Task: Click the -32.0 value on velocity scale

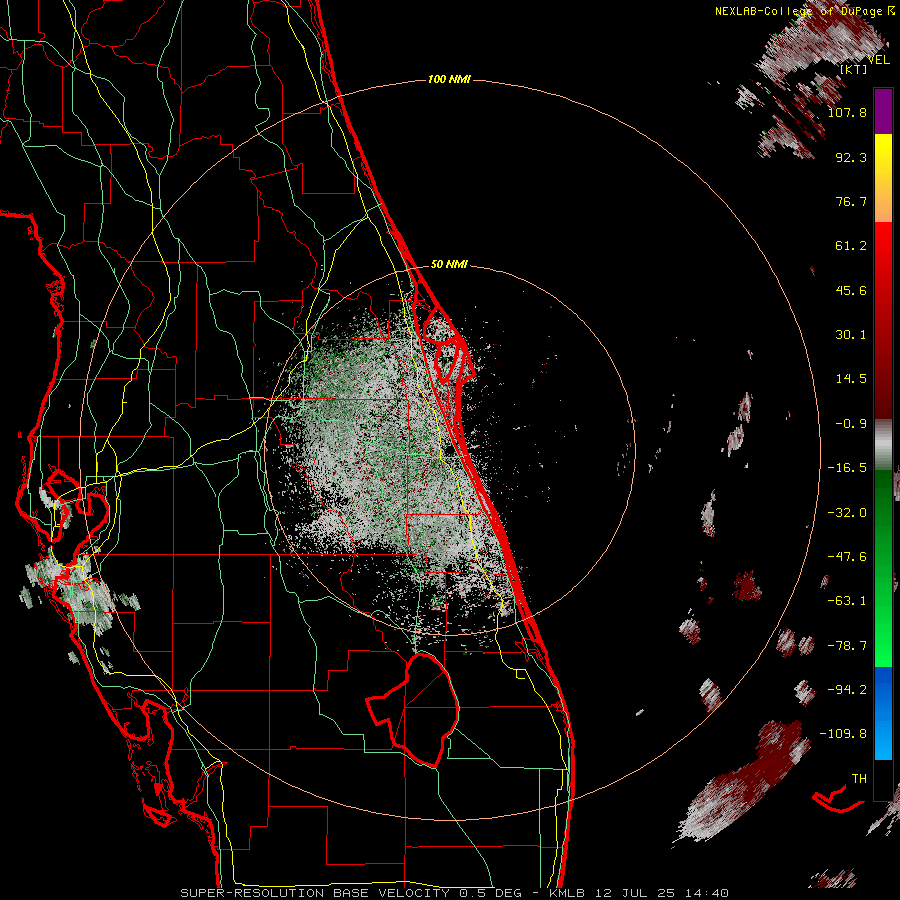Action: 847,513
